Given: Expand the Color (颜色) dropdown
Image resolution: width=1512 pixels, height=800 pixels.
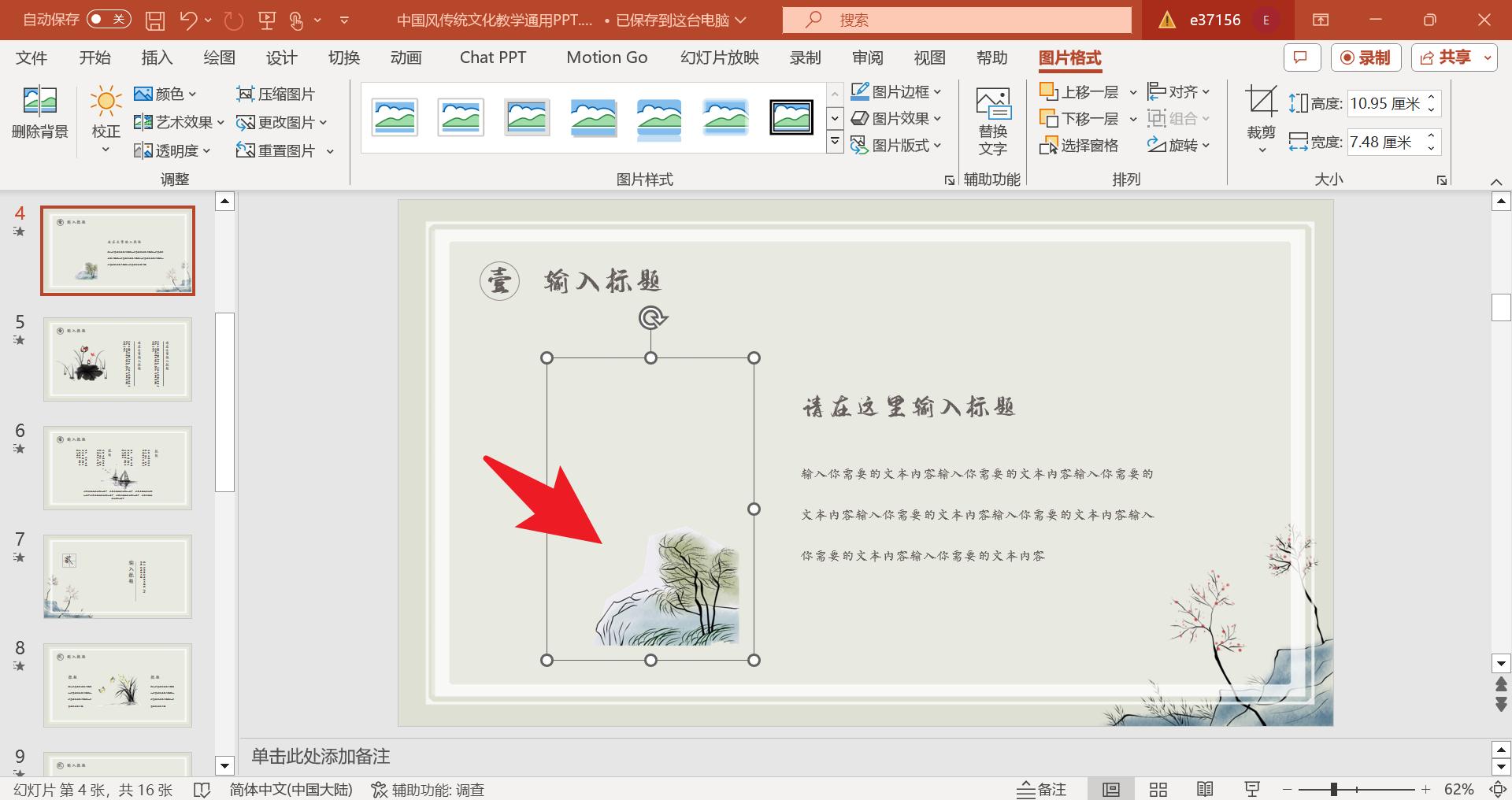Looking at the screenshot, I should (165, 94).
